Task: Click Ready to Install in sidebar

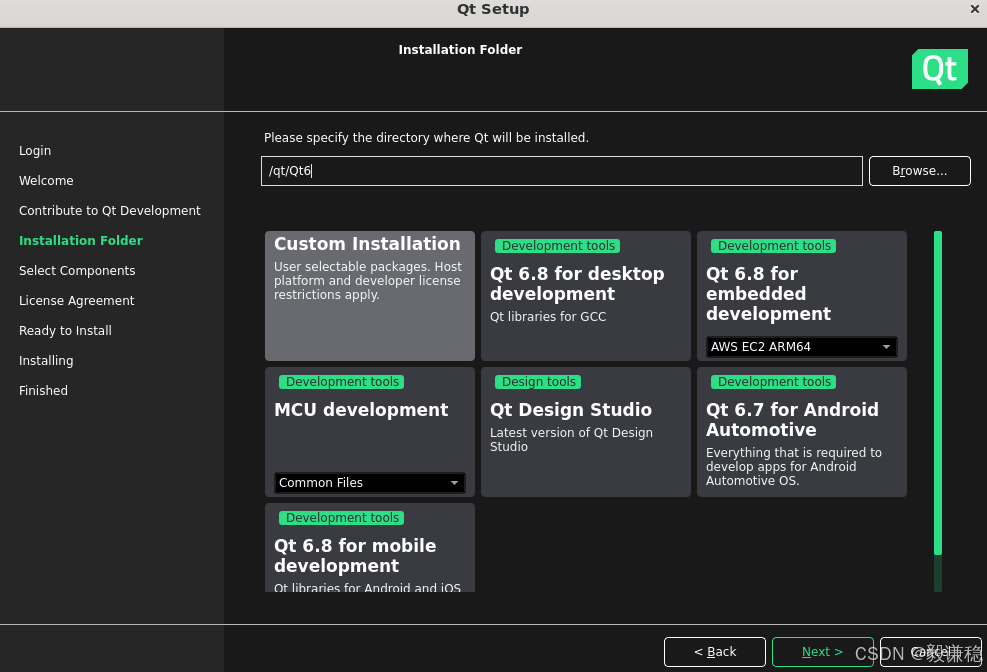Action: click(x=65, y=331)
